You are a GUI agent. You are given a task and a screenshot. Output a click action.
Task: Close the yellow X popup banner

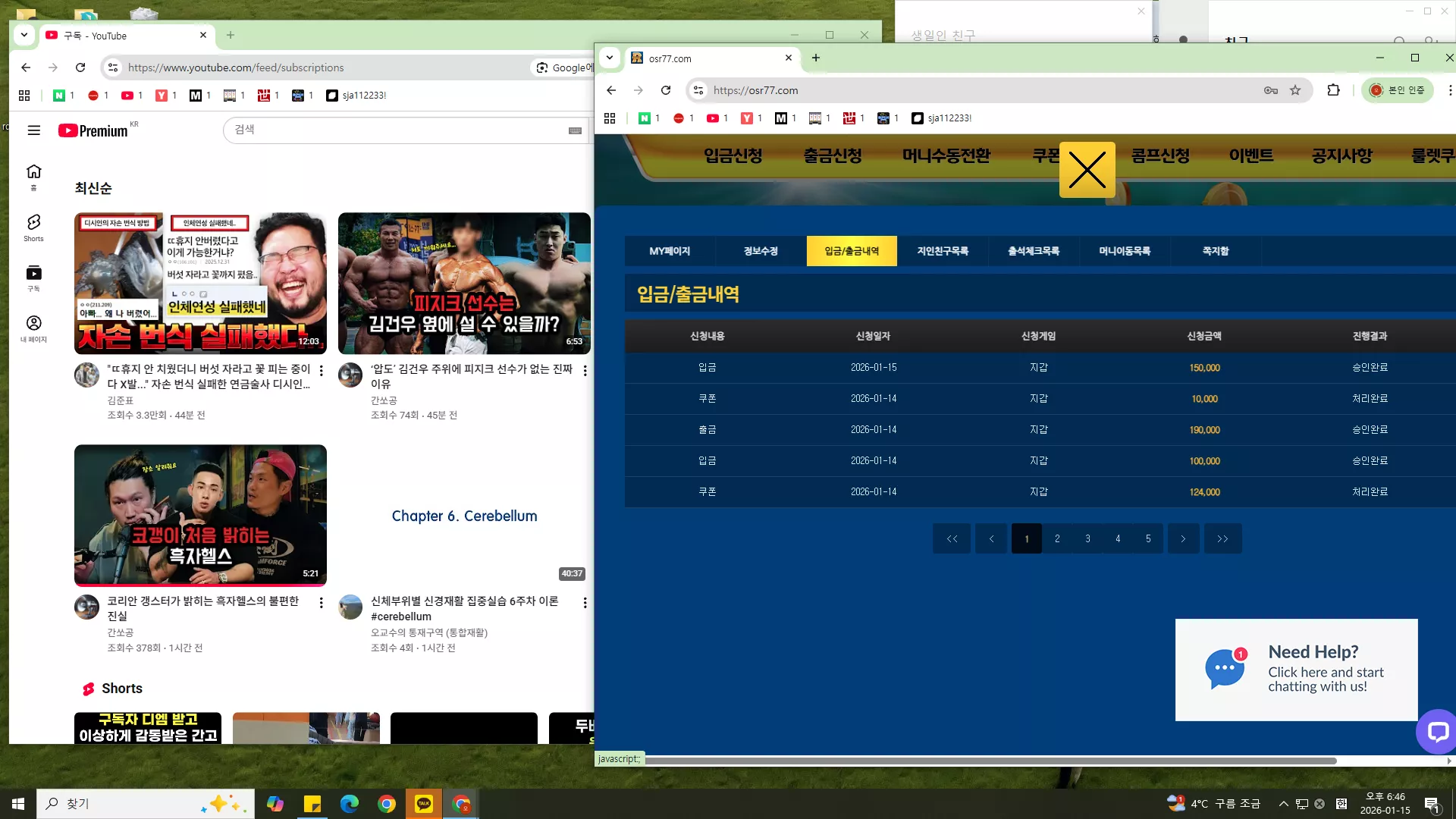tap(1087, 170)
